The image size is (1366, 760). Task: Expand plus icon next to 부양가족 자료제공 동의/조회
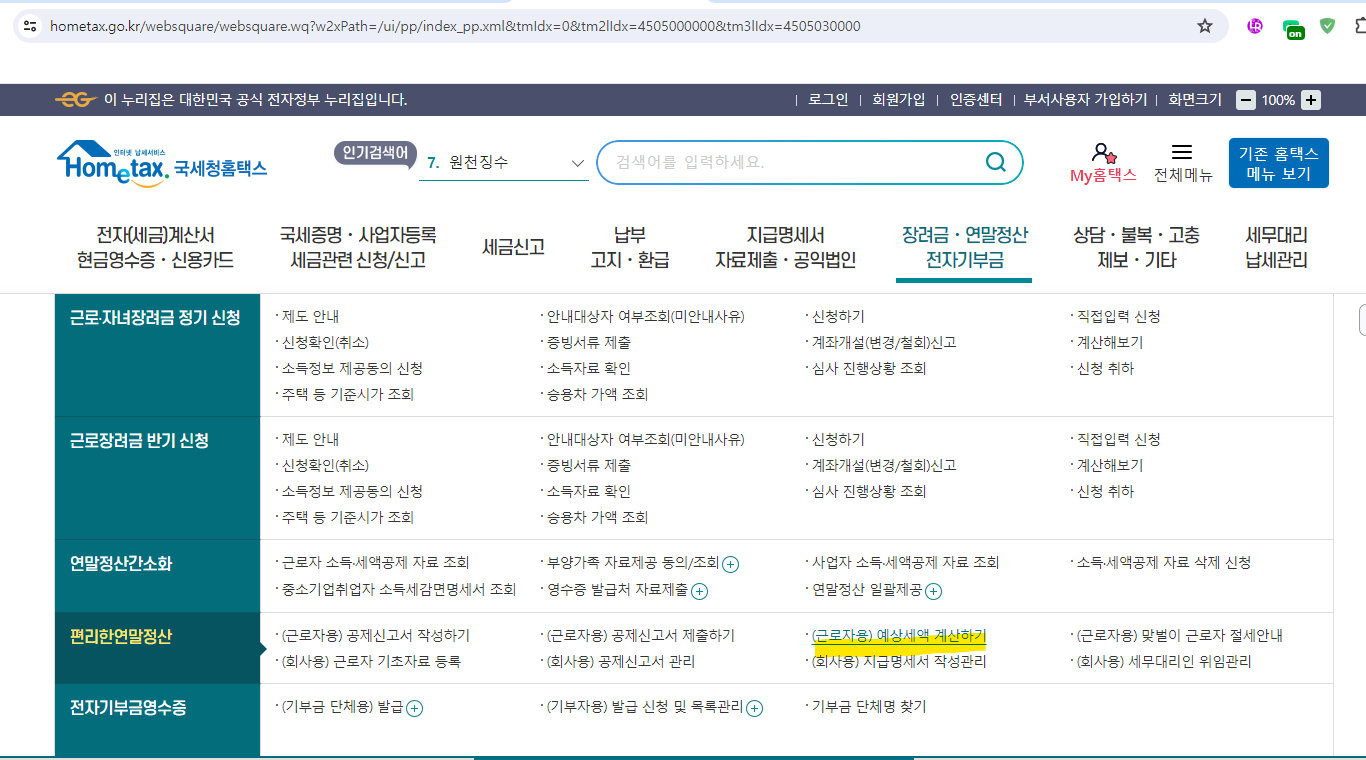(731, 564)
